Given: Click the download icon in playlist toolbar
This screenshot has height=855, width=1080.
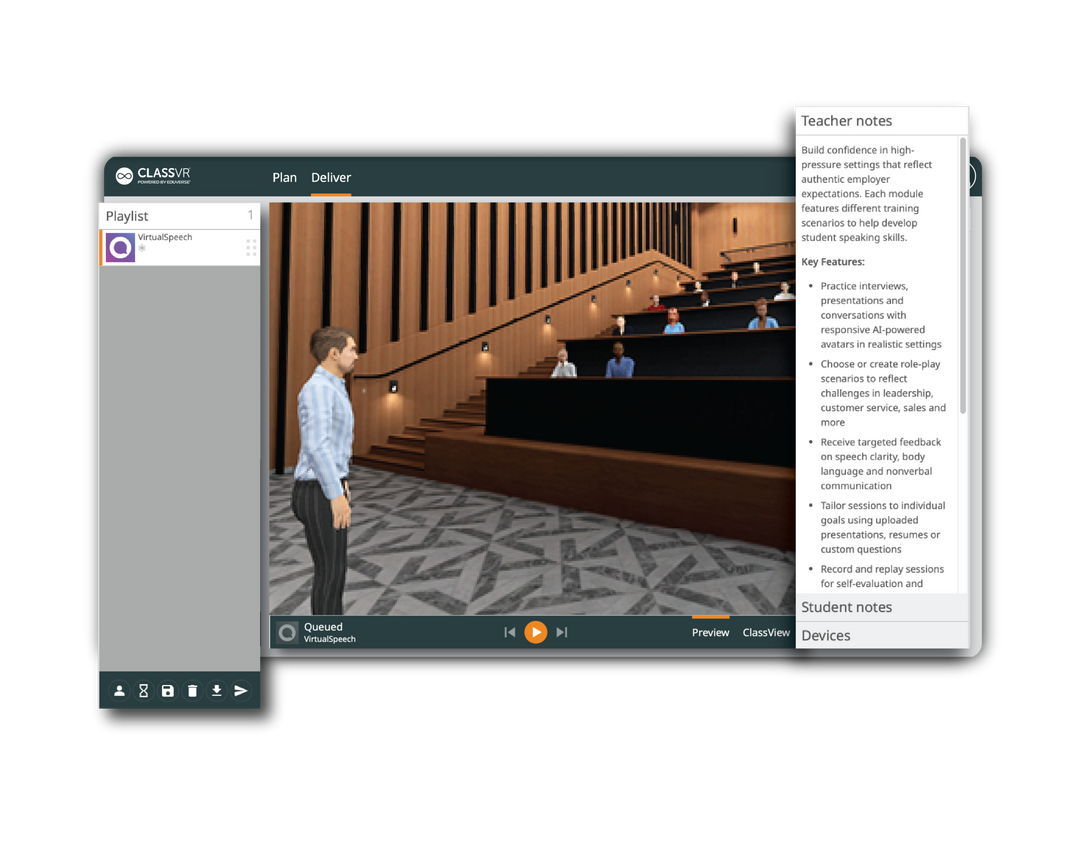Looking at the screenshot, I should (216, 691).
